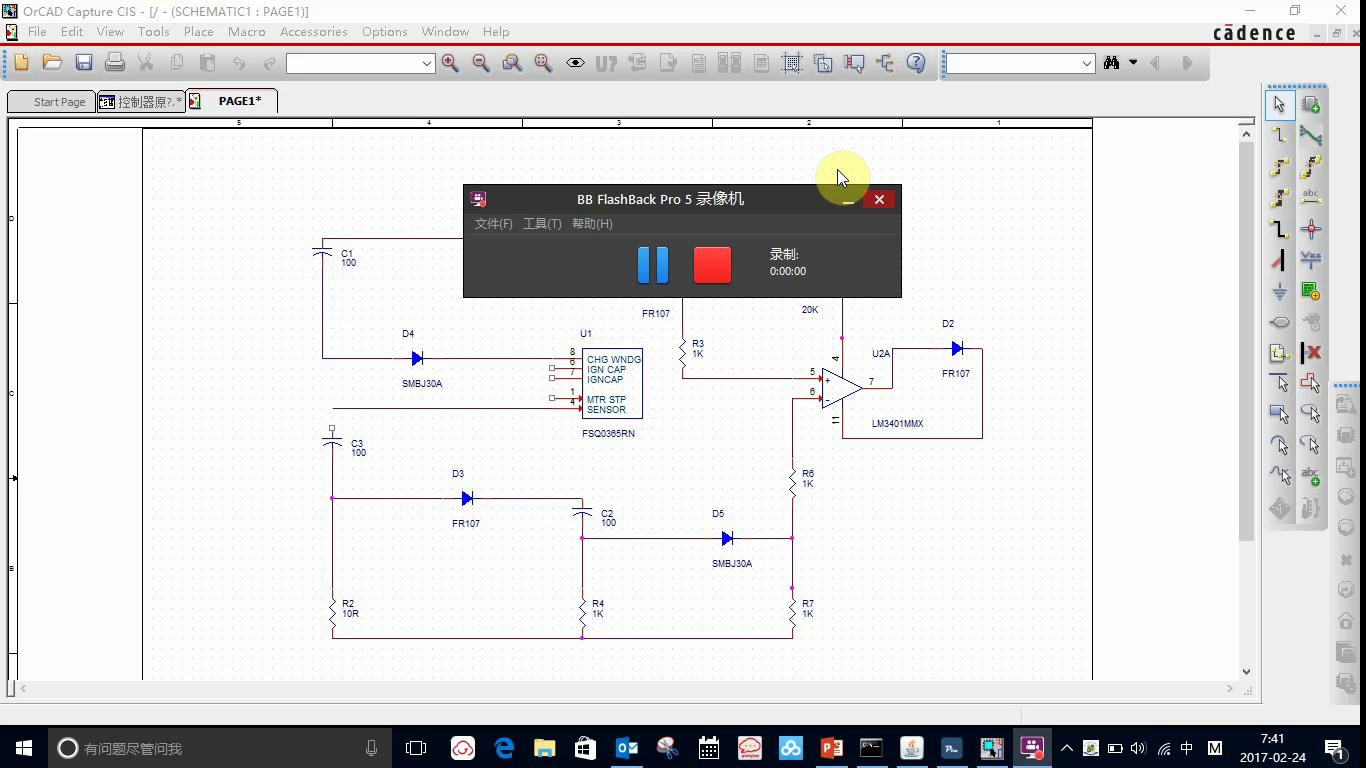Viewport: 1366px width, 768px height.
Task: Open the Macro menu
Action: tap(246, 32)
